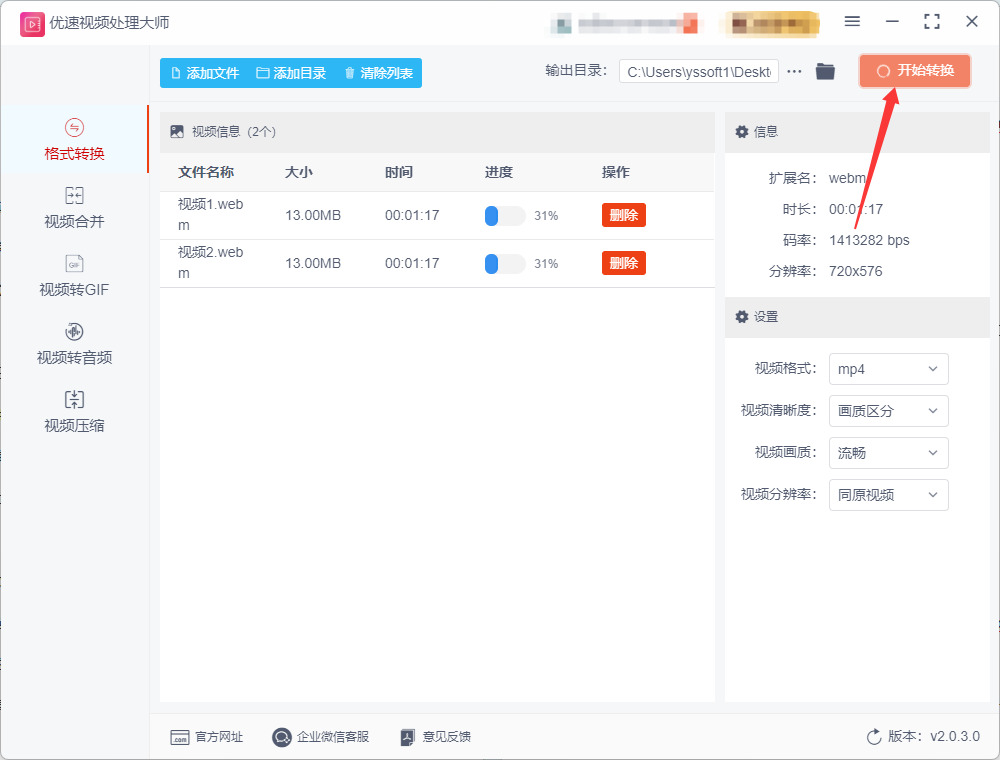Expand the 视频格式 mp4 dropdown

(x=888, y=369)
